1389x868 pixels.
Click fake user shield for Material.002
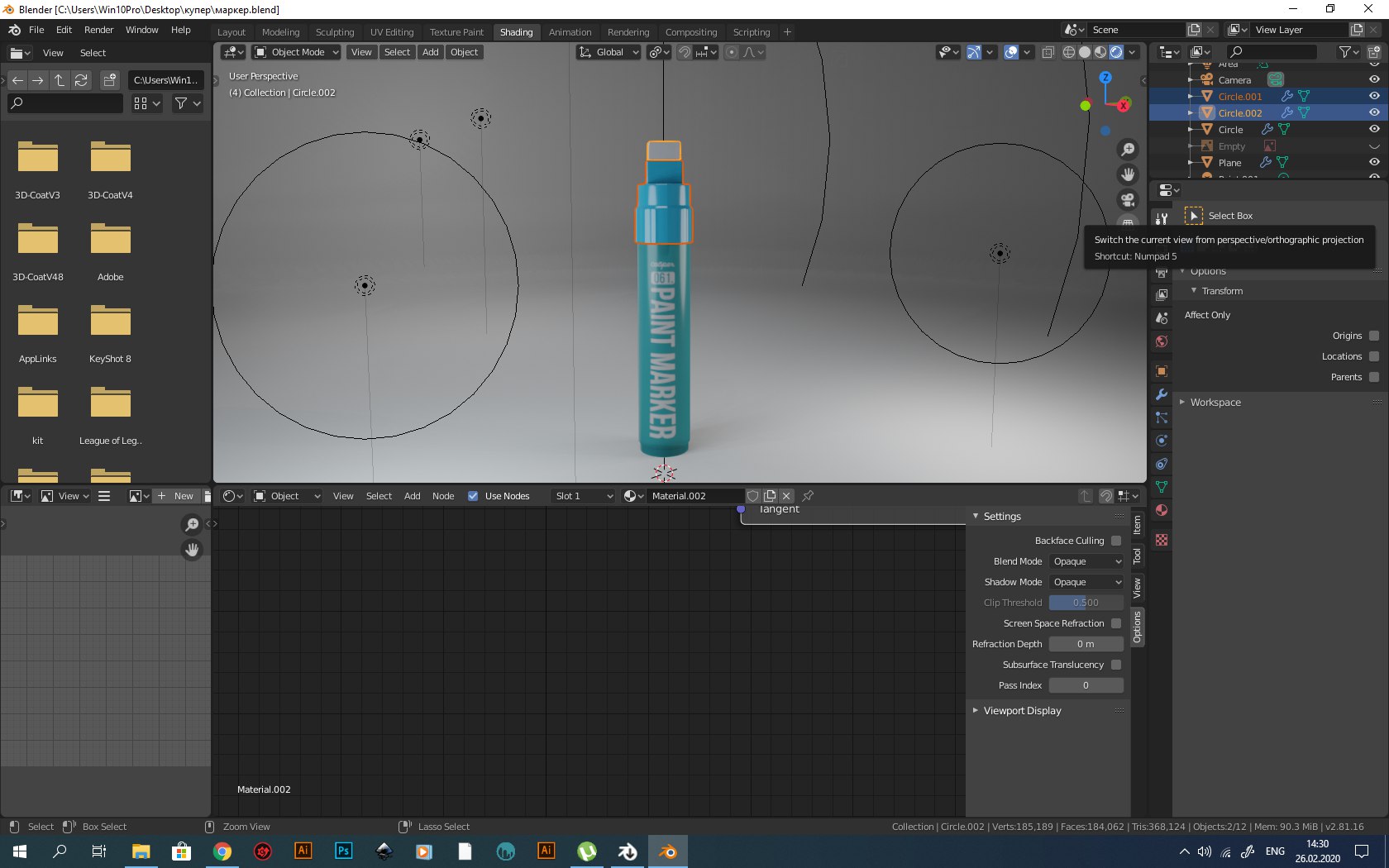pyautogui.click(x=752, y=496)
